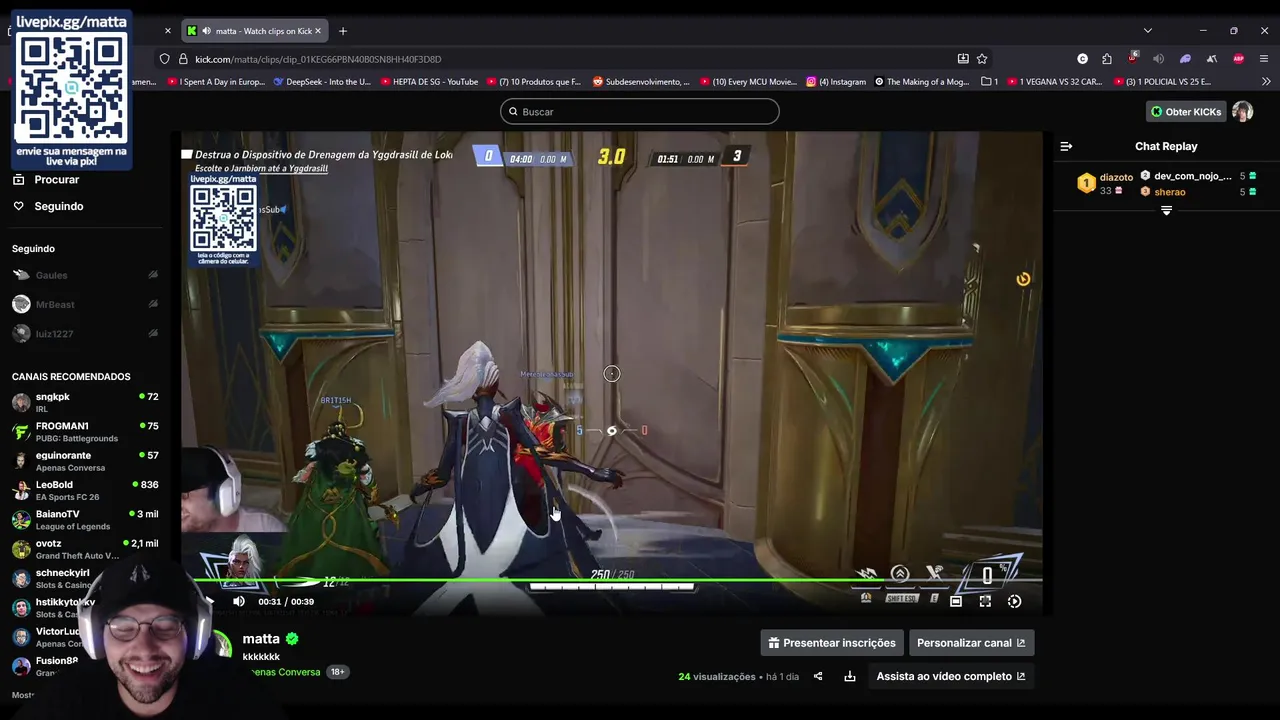Open the HEPTA DE SG YouTube bookmark
The image size is (1280, 720).
(x=428, y=82)
